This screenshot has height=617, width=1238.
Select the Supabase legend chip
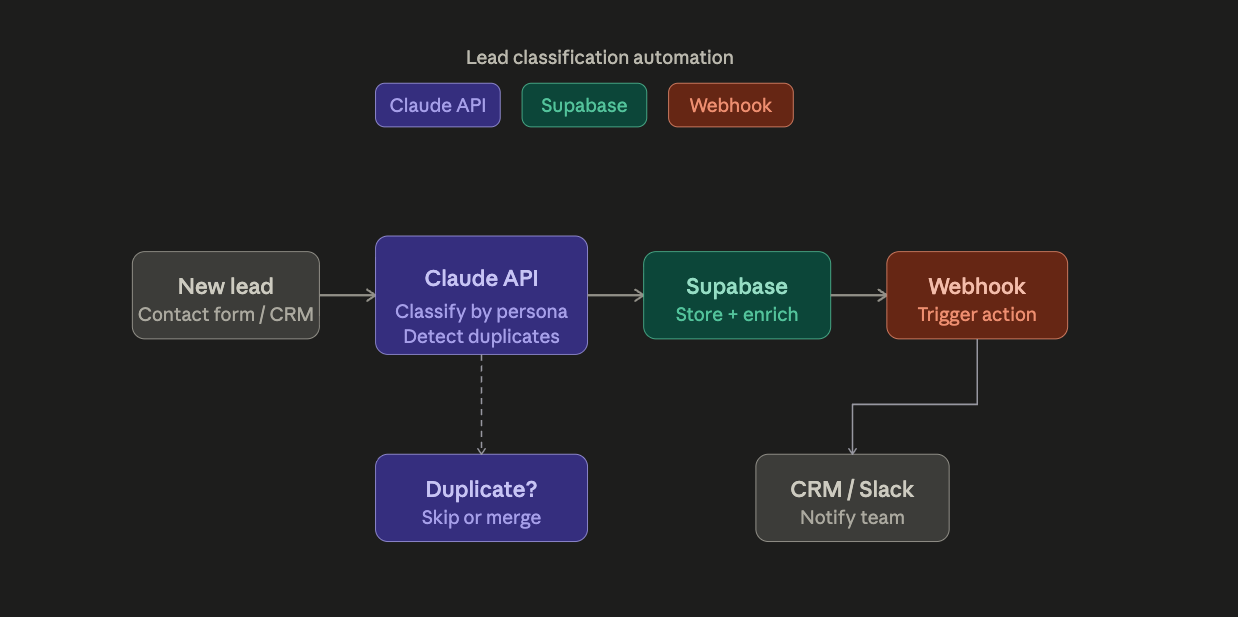tap(584, 105)
